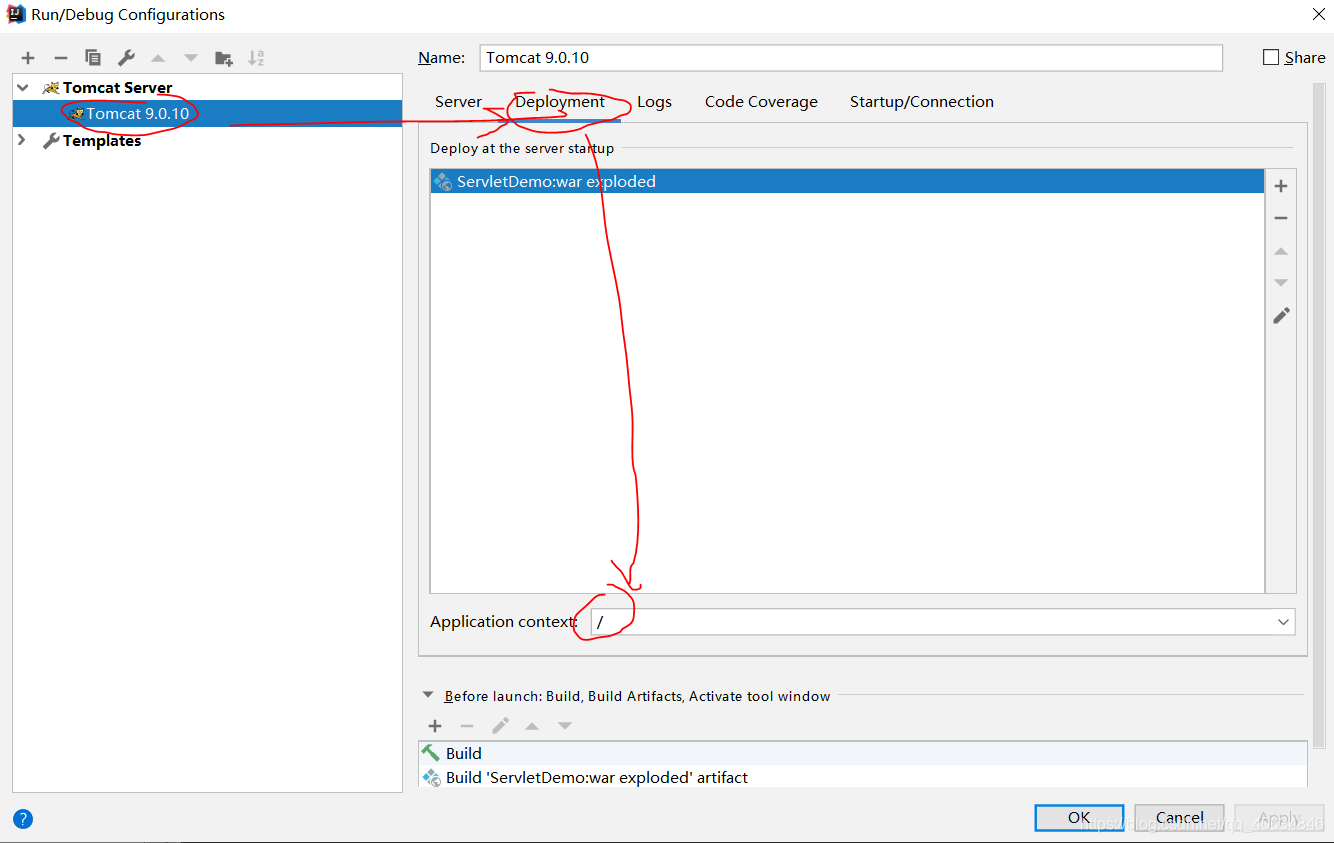The image size is (1334, 843).
Task: Click the Cancel button
Action: (x=1179, y=817)
